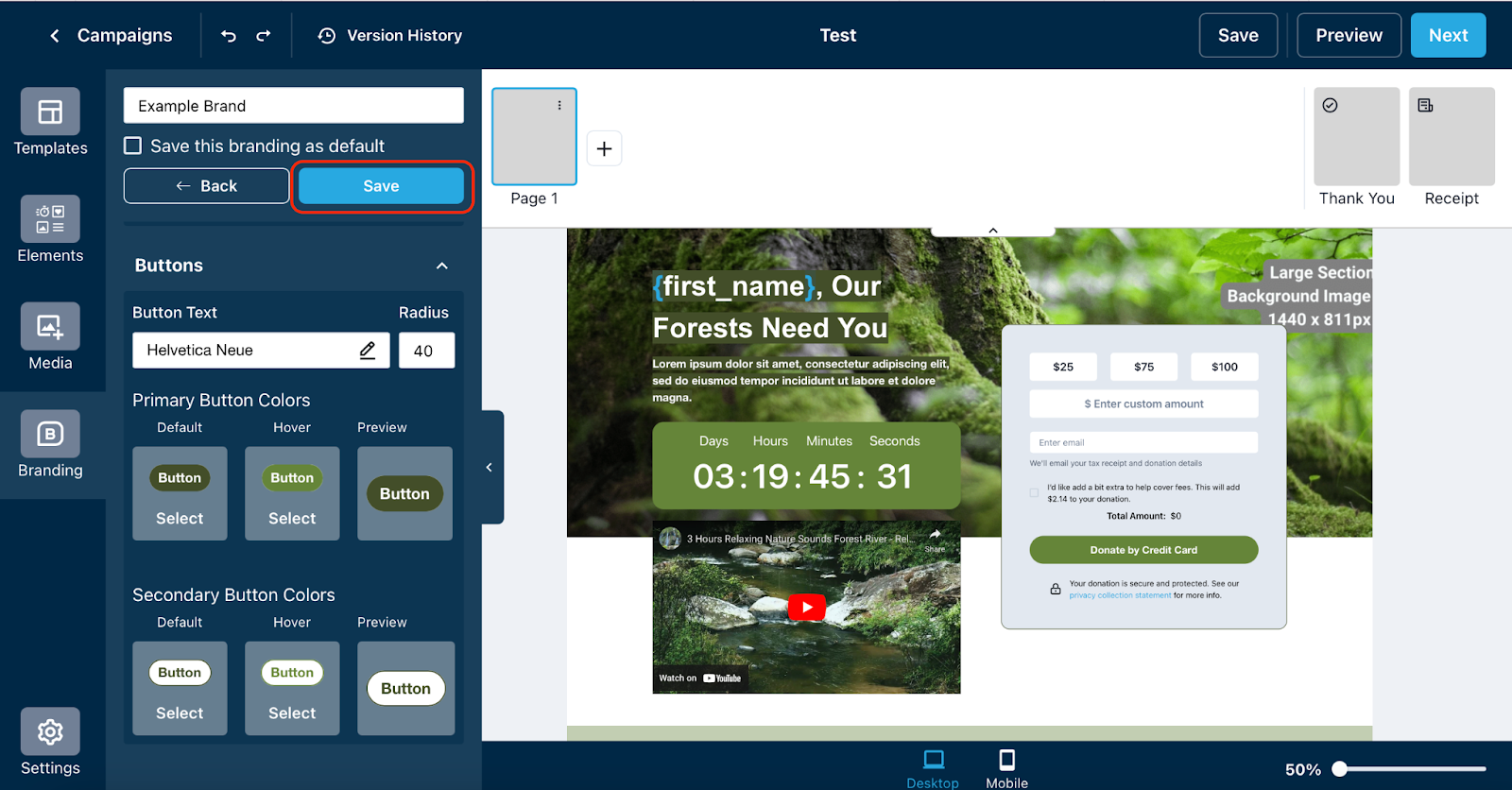Open the Media sidebar panel
Viewport: 1512px width, 790px height.
click(x=50, y=337)
